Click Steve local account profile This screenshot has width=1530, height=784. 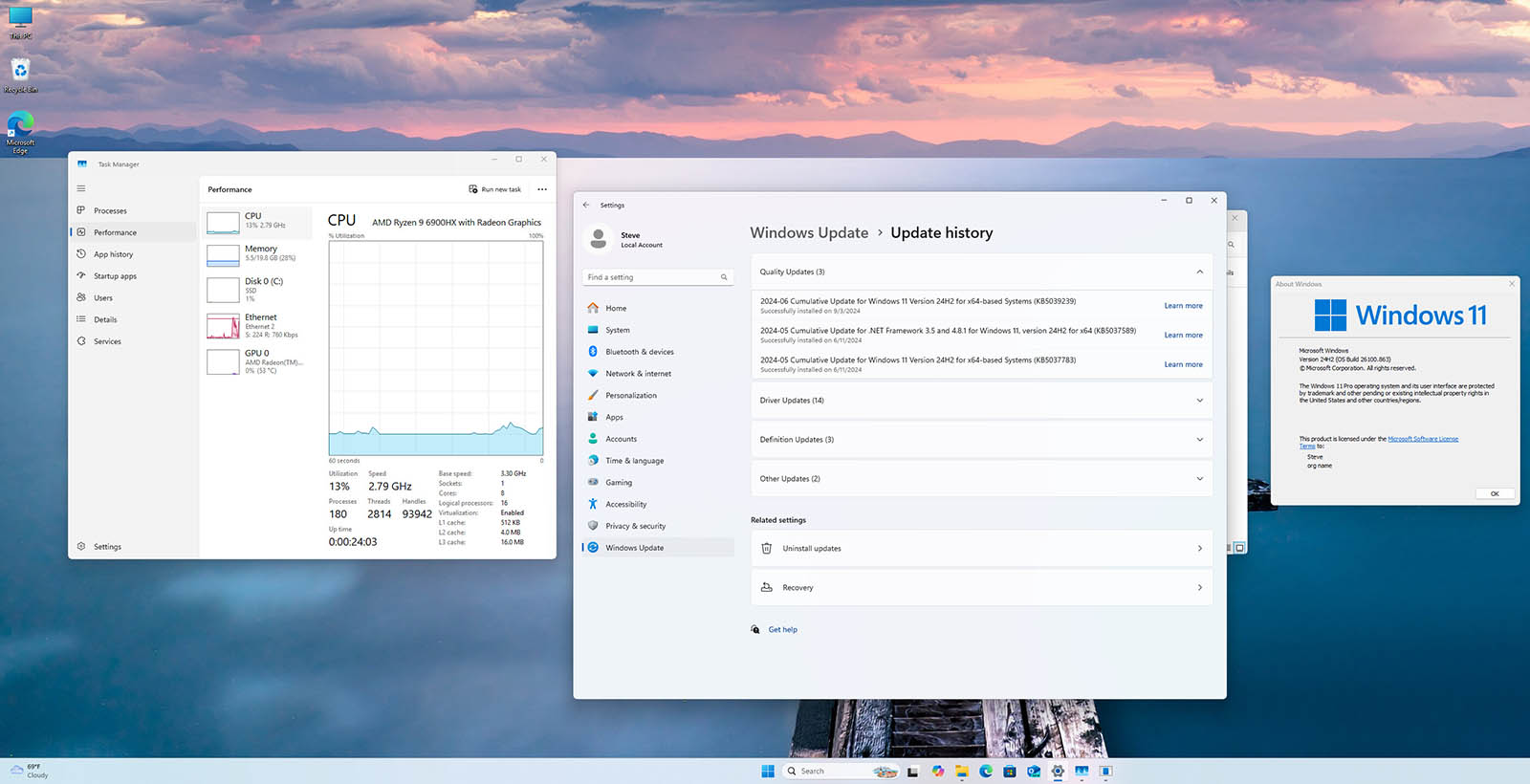pyautogui.click(x=625, y=239)
